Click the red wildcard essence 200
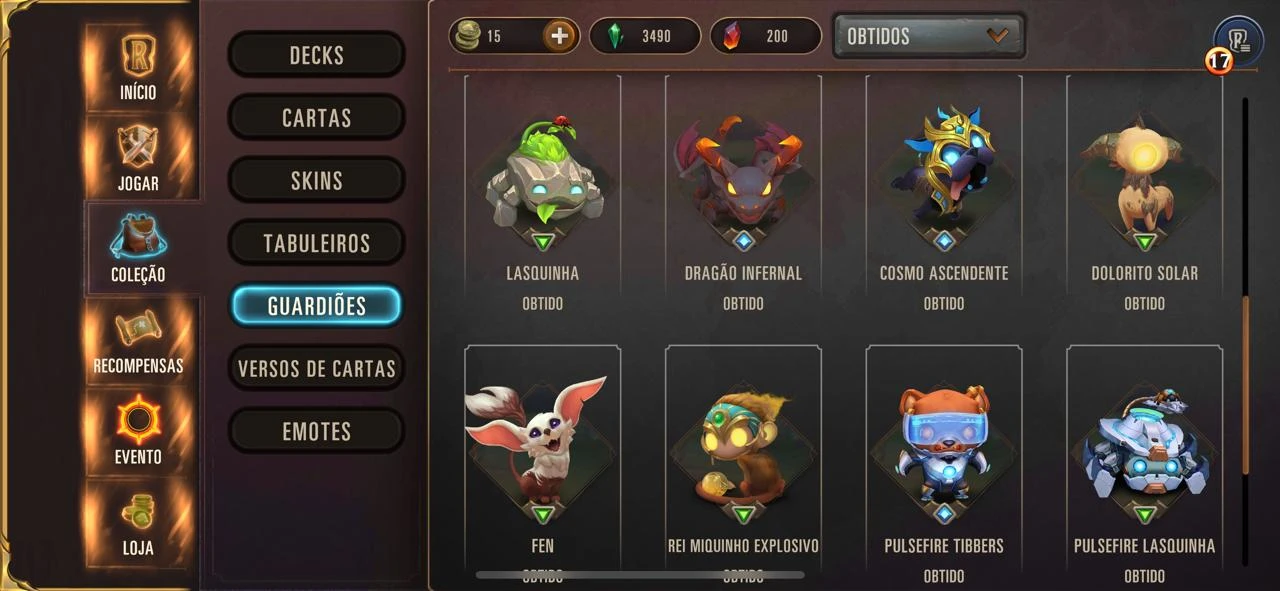Screen dimensions: 1280x591 tap(765, 36)
